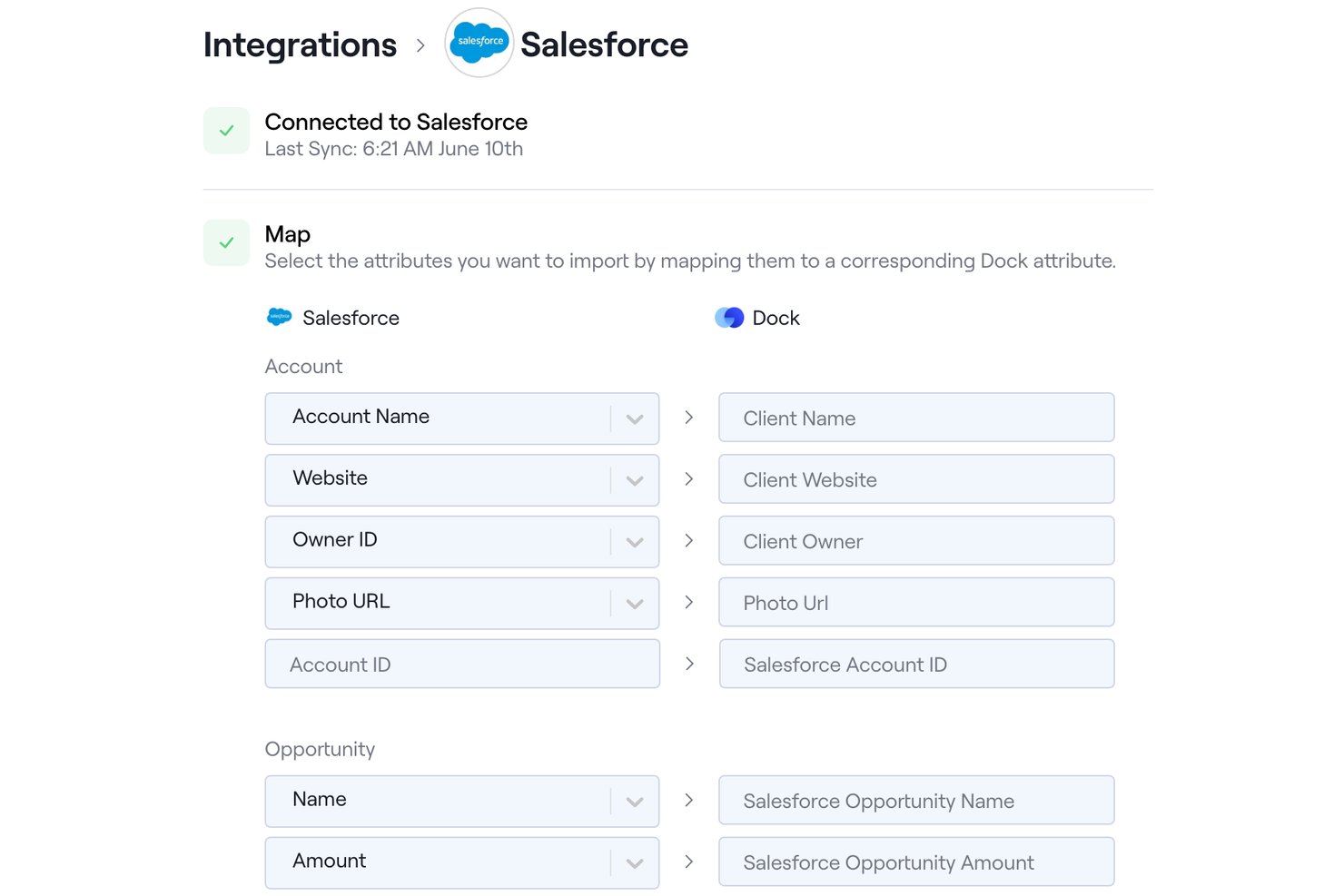This screenshot has width=1344, height=896.
Task: Click arrow between Website and Client Website
Action: pos(689,478)
